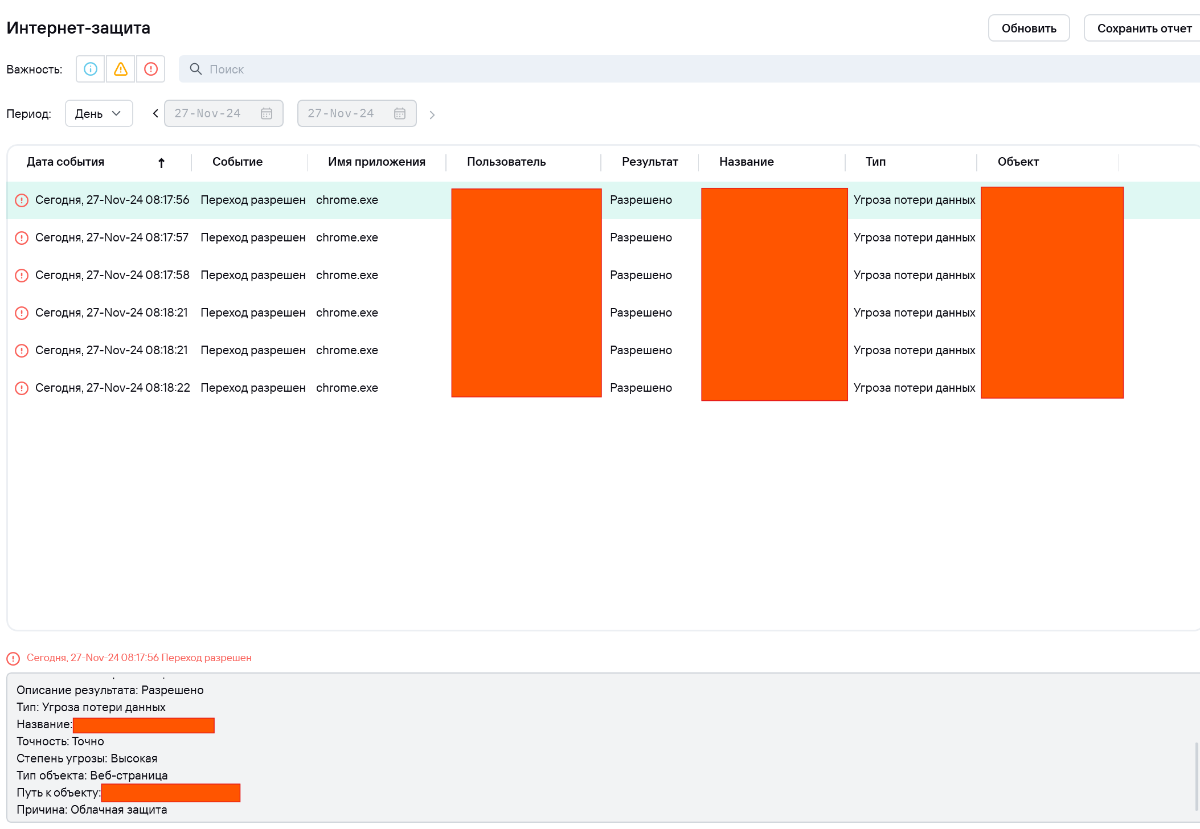This screenshot has height=829, width=1200.
Task: Click 'Переход разрешен' in the 08:18:22 row
Action: (x=253, y=388)
